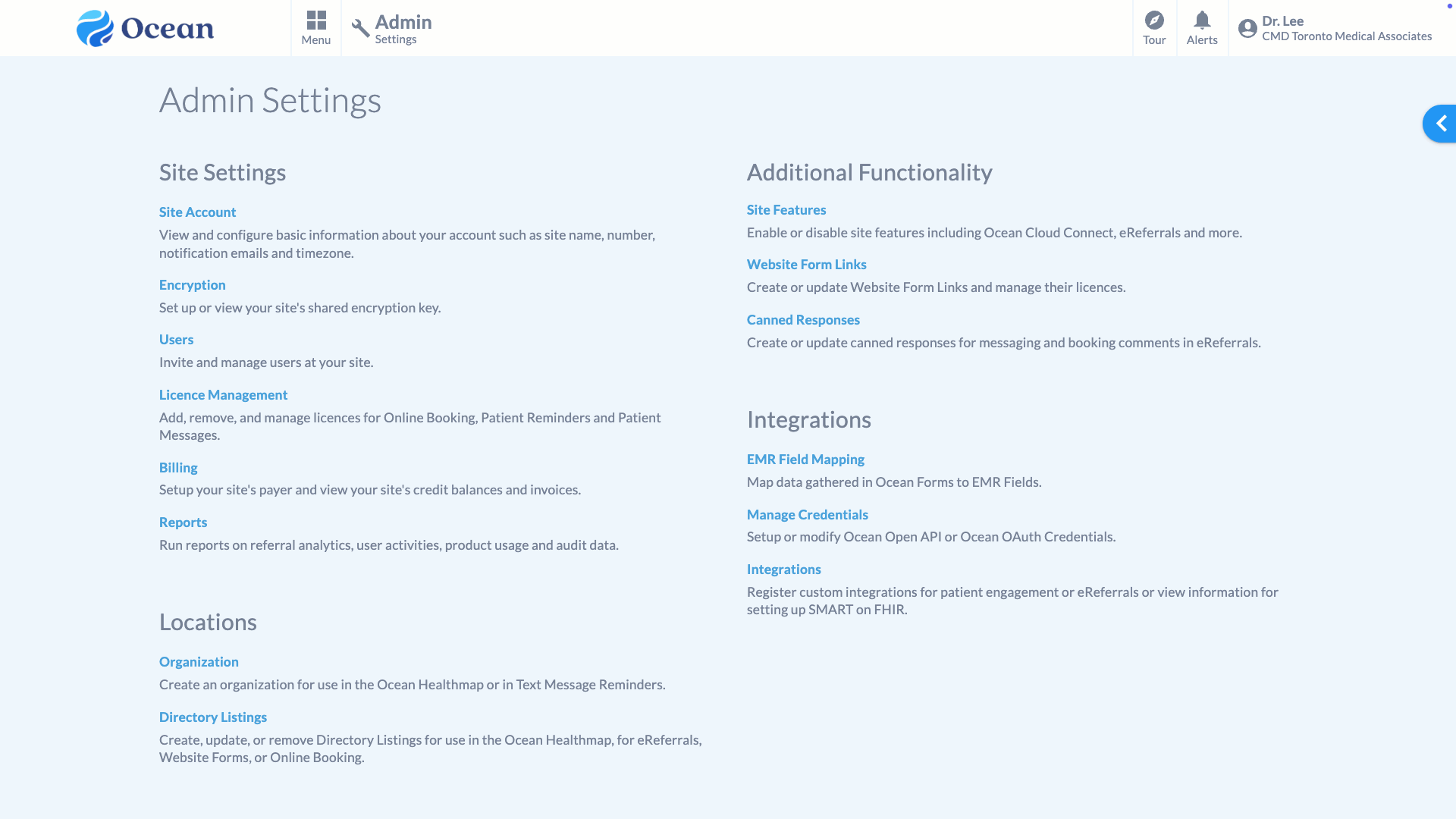The width and height of the screenshot is (1456, 819).
Task: Open Licence Management
Action: tap(223, 395)
